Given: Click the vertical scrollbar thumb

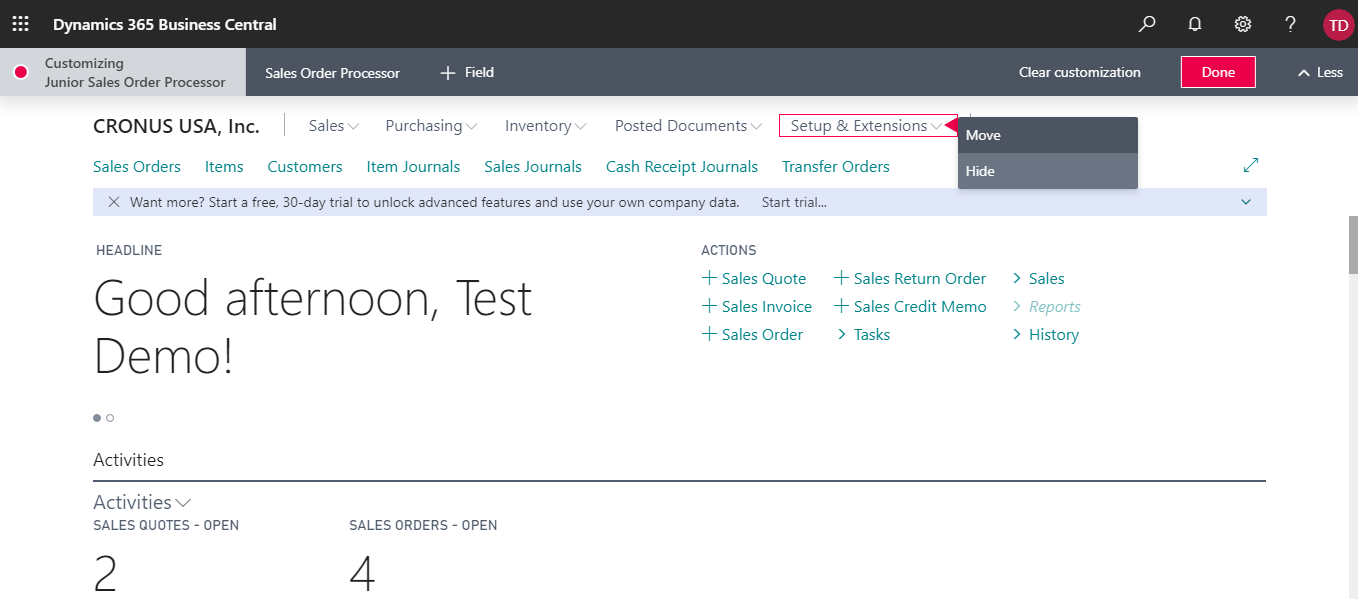Looking at the screenshot, I should pos(1353,243).
